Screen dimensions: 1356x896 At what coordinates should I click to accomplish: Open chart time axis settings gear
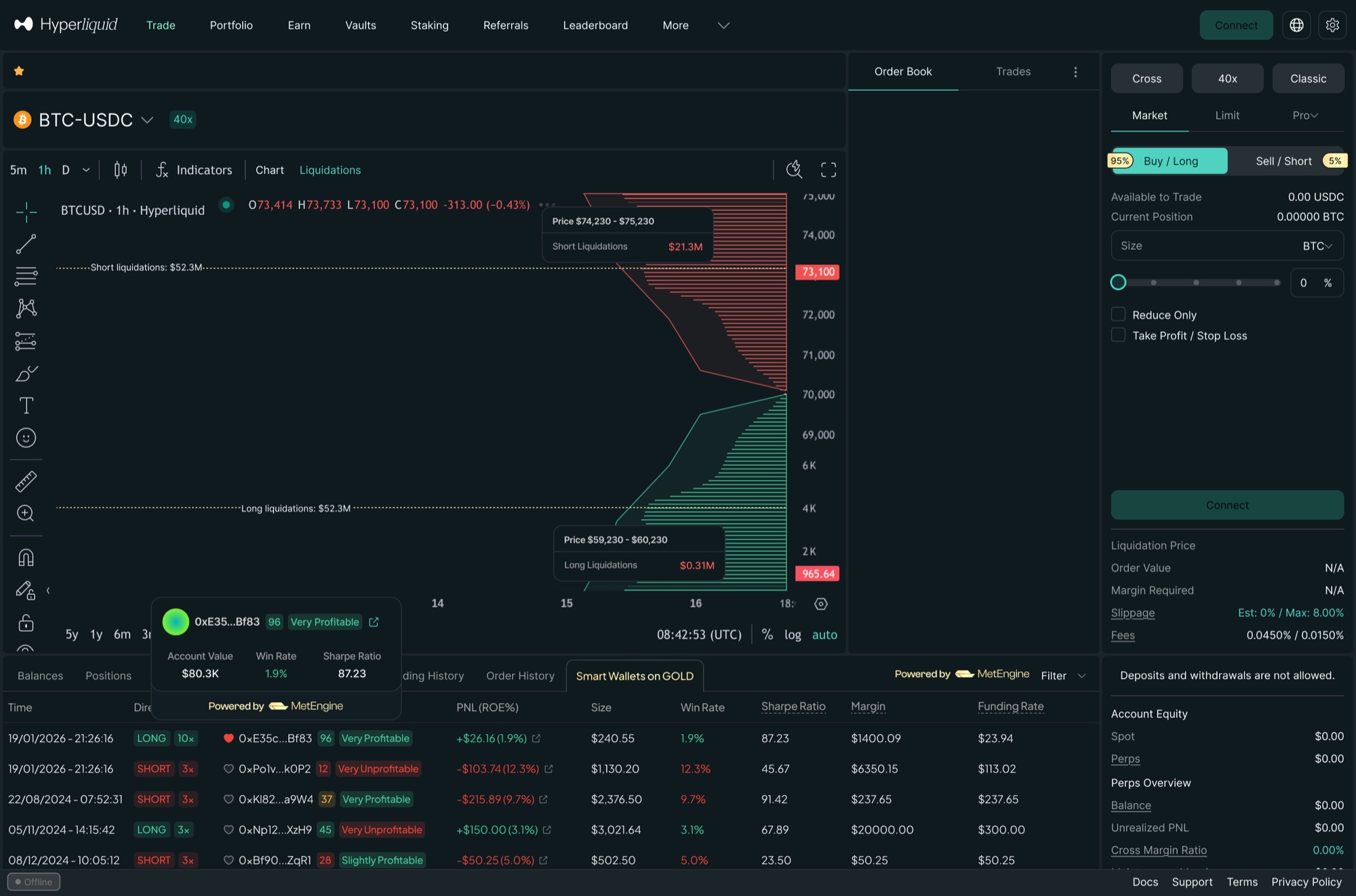click(821, 604)
